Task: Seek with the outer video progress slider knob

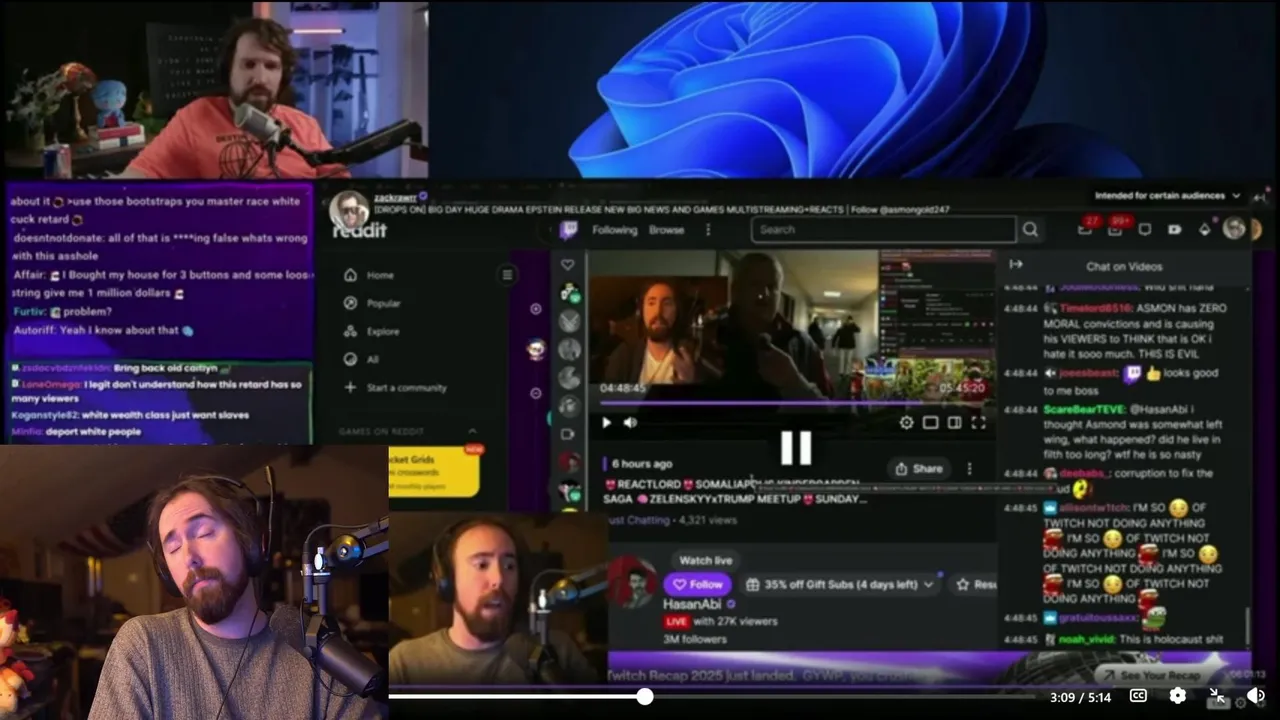Action: [645, 696]
